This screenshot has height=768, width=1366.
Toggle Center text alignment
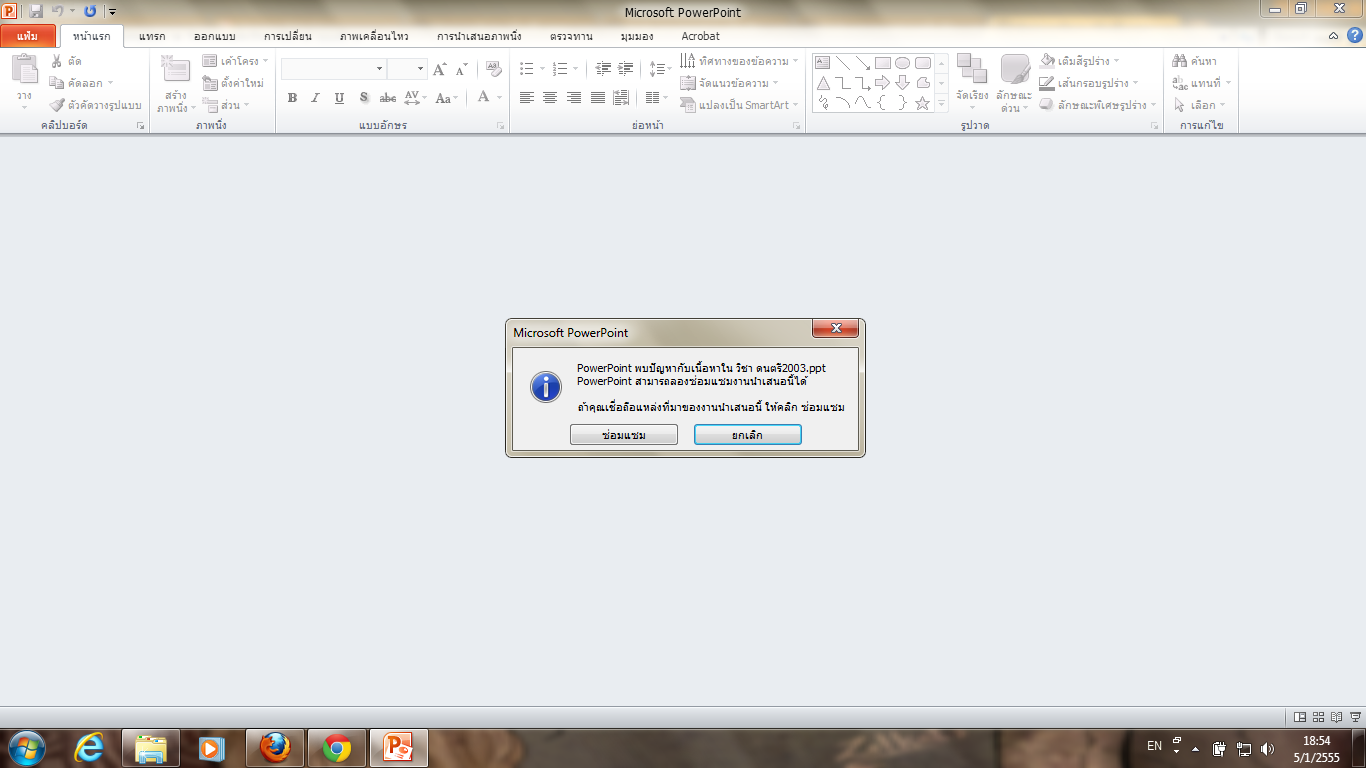click(550, 98)
